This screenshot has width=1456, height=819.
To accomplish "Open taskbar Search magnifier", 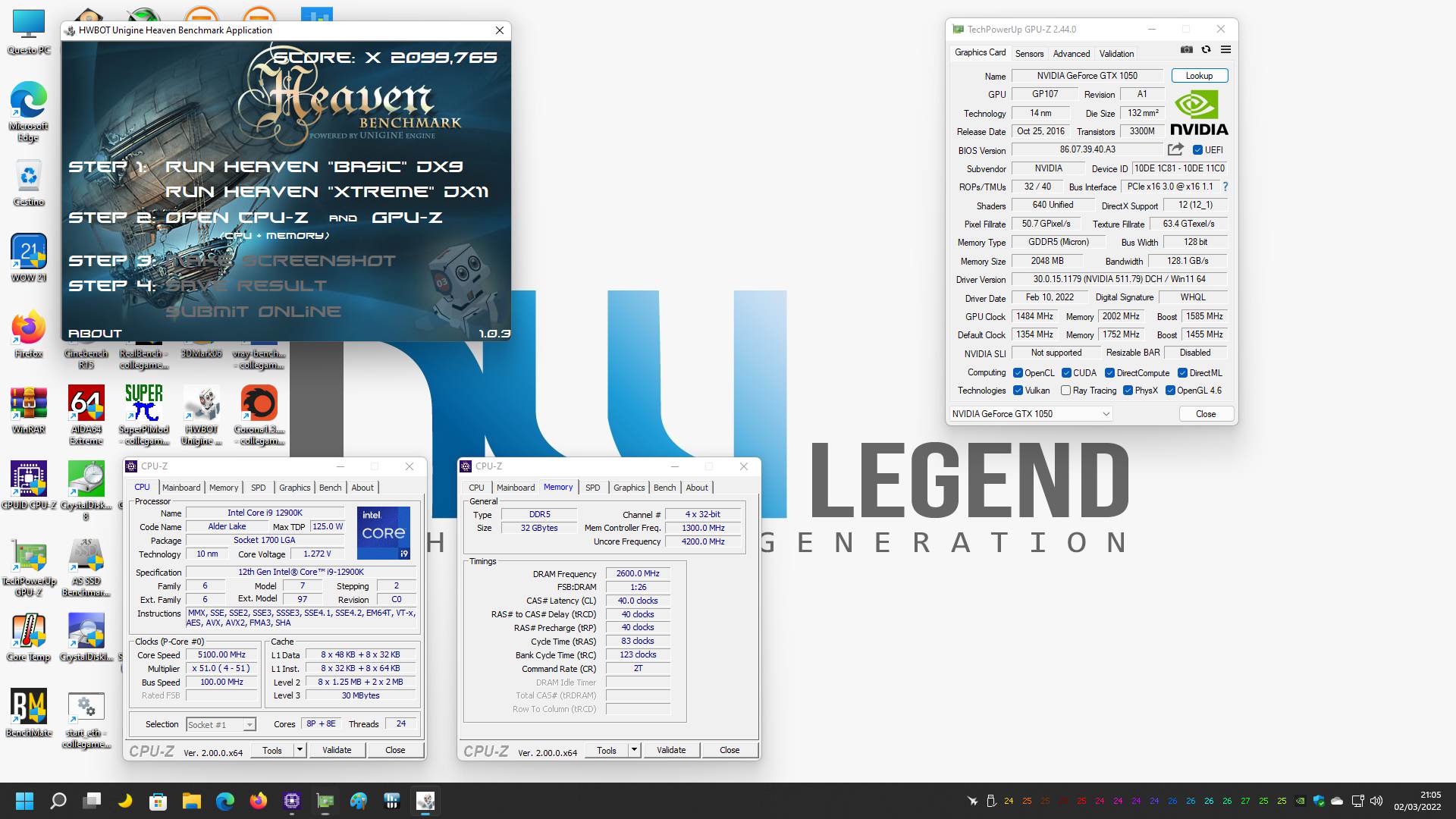I will pyautogui.click(x=58, y=801).
